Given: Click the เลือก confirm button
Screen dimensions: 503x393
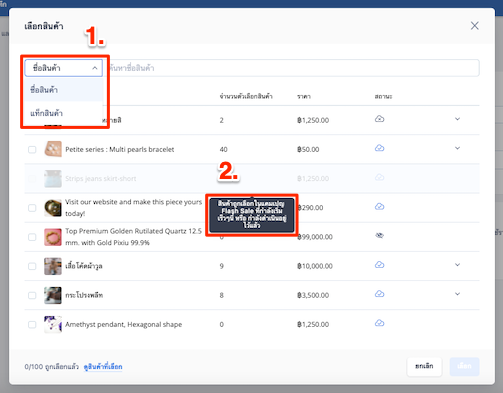Looking at the screenshot, I should coord(464,366).
